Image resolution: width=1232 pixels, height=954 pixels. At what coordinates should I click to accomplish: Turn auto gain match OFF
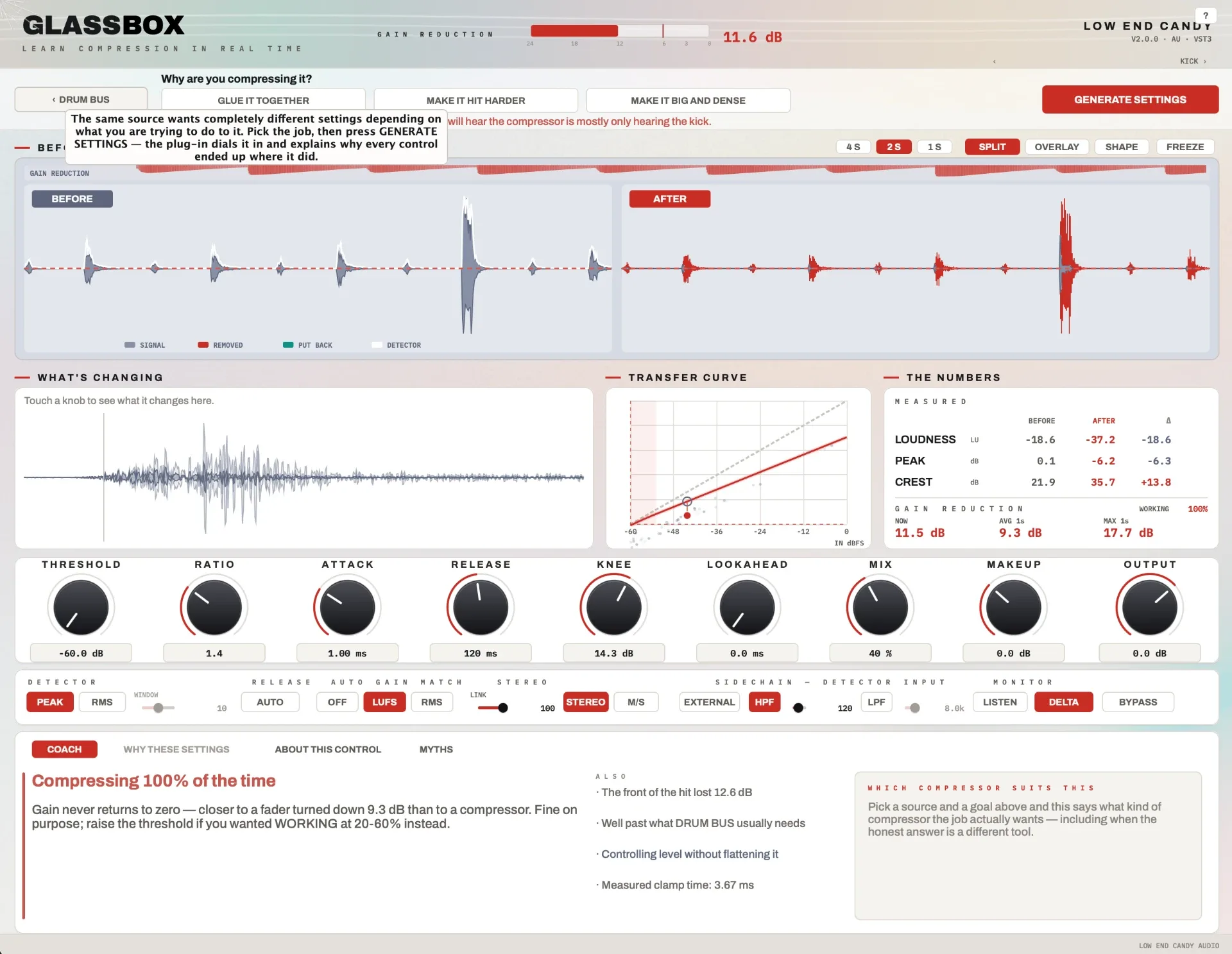coord(337,702)
